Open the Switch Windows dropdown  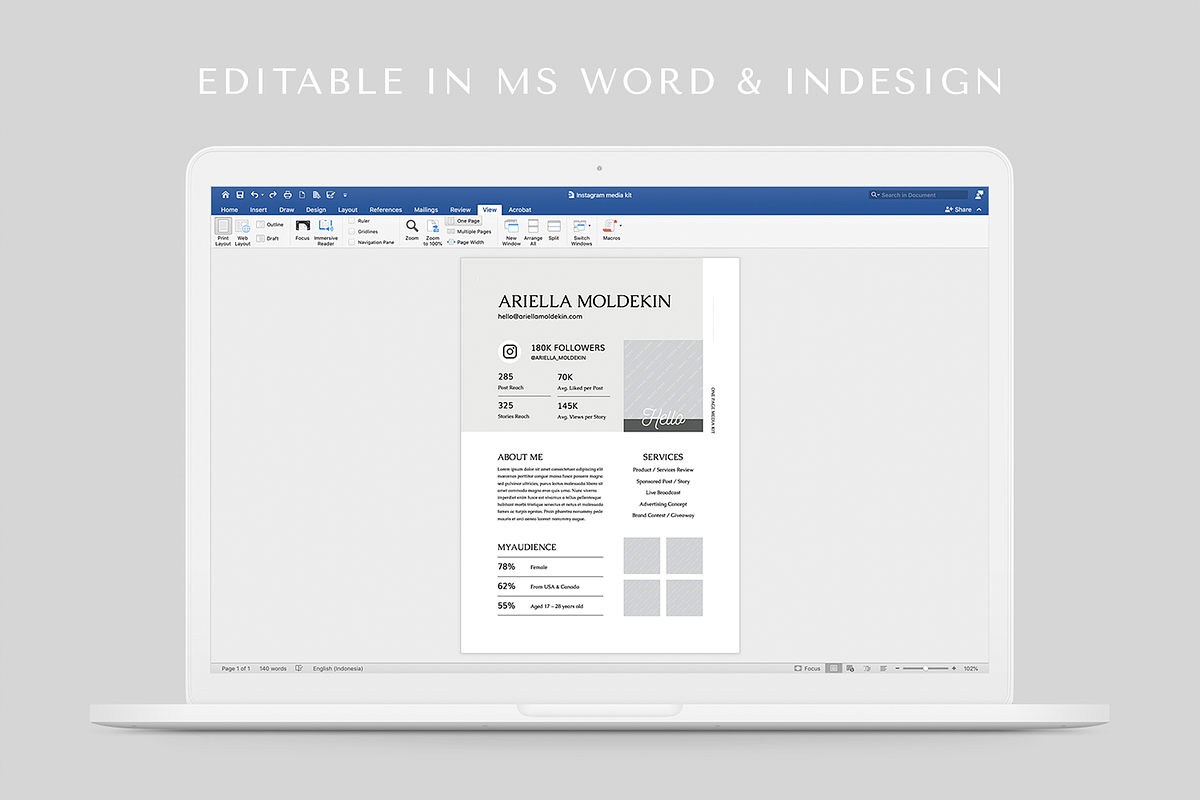pyautogui.click(x=582, y=232)
